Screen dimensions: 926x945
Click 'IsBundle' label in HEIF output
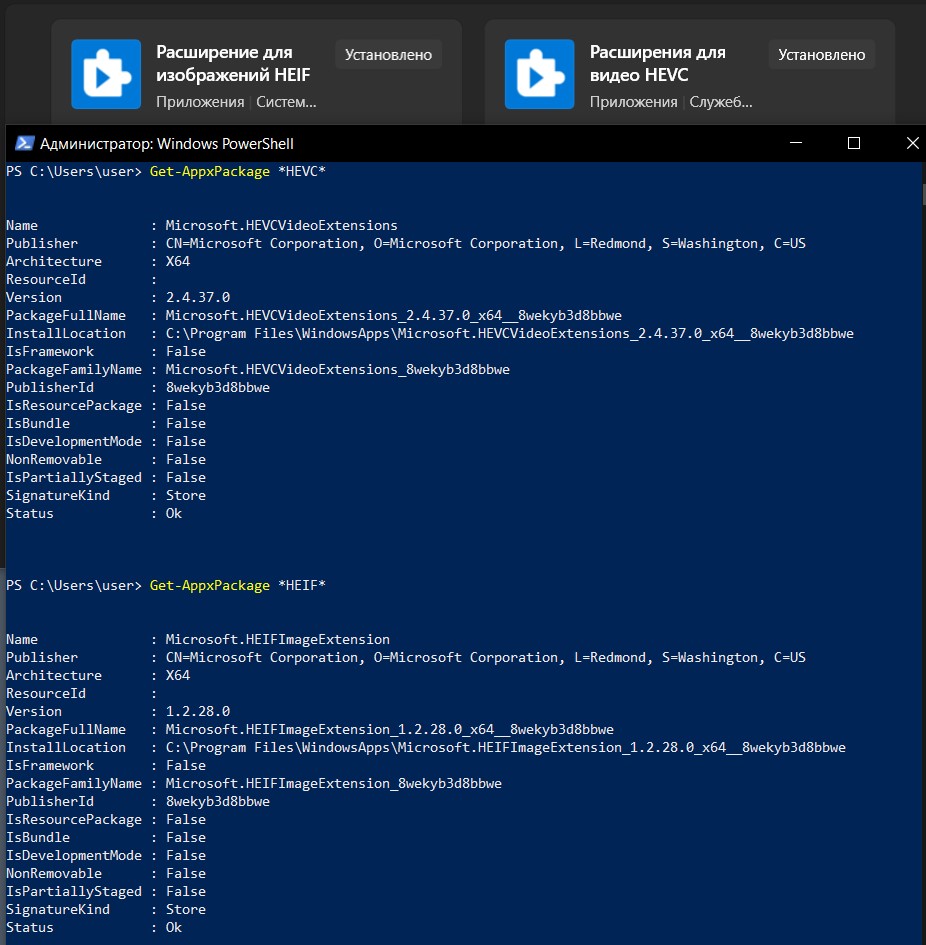click(37, 838)
